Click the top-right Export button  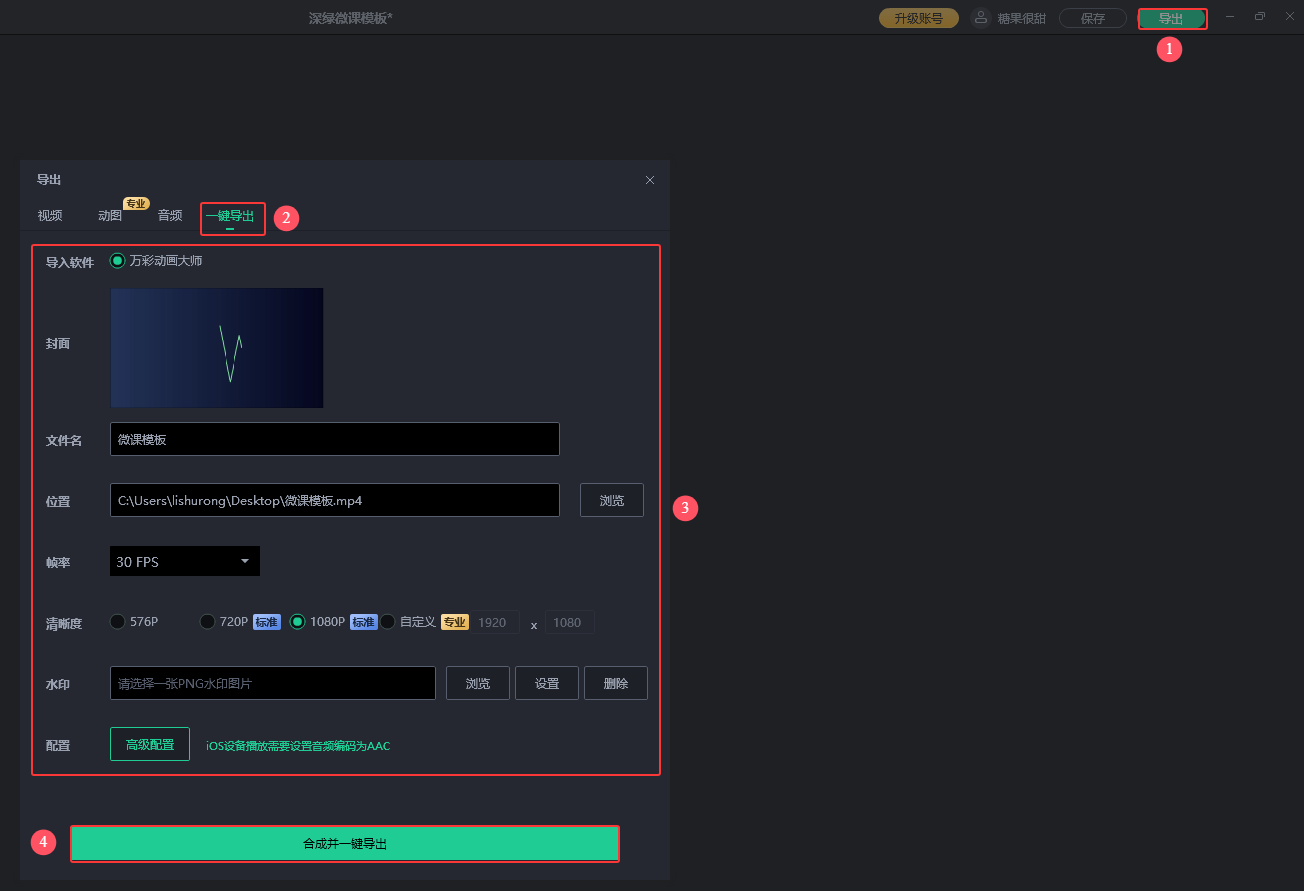point(1171,18)
